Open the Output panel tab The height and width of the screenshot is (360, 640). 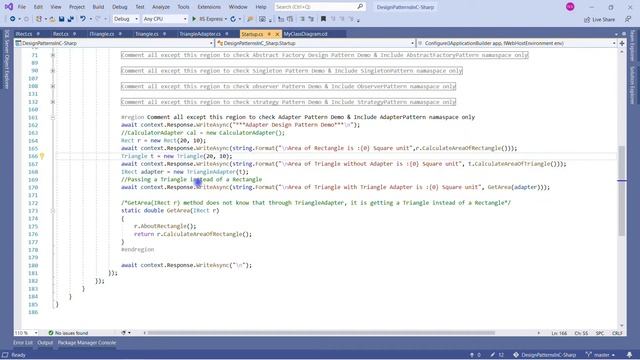[x=45, y=343]
